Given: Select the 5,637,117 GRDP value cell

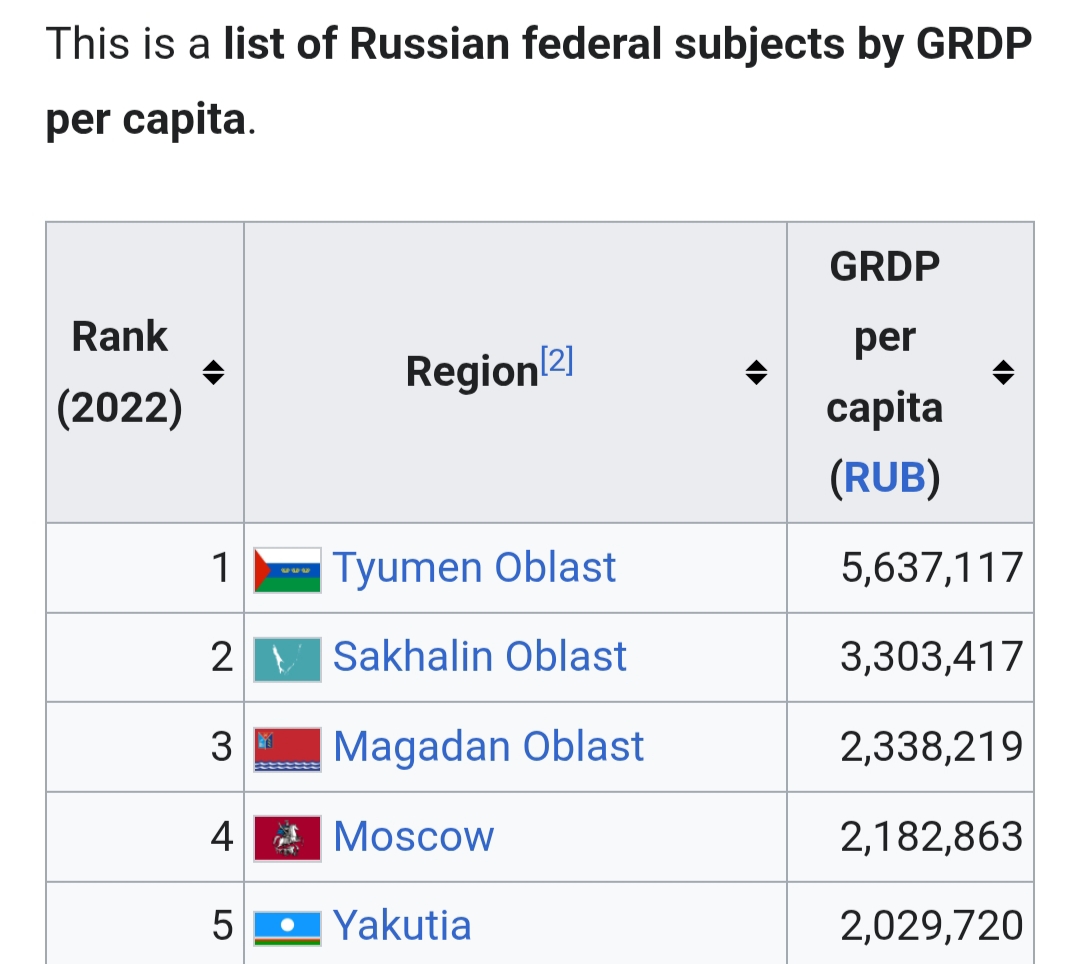Looking at the screenshot, I should [x=931, y=568].
